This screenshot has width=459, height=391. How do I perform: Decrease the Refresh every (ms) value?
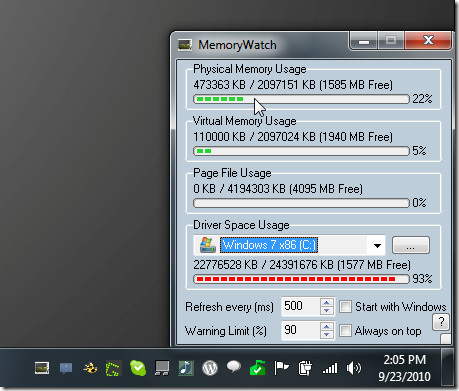tap(327, 311)
